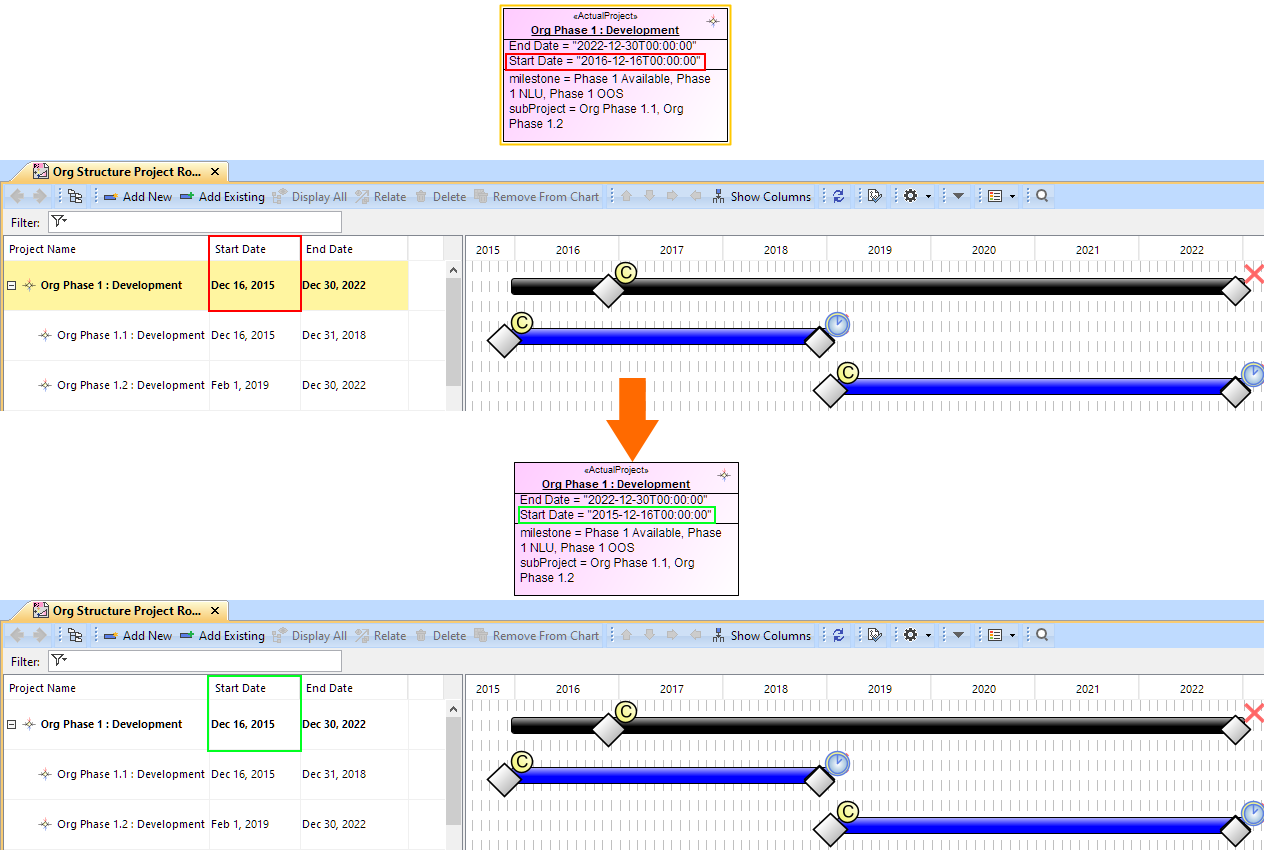Select Org Phase 1.1 : Development row in upper table
1264x851 pixels.
(x=130, y=336)
